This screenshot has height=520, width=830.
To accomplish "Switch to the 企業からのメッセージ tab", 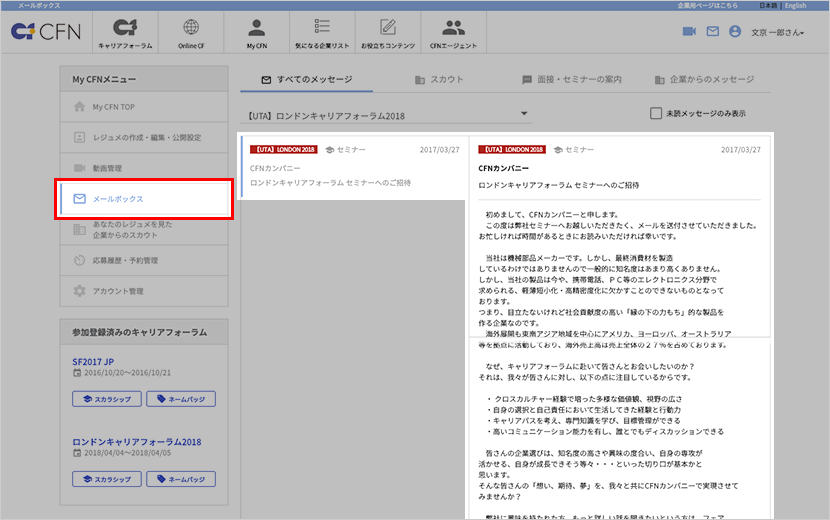I will (705, 79).
